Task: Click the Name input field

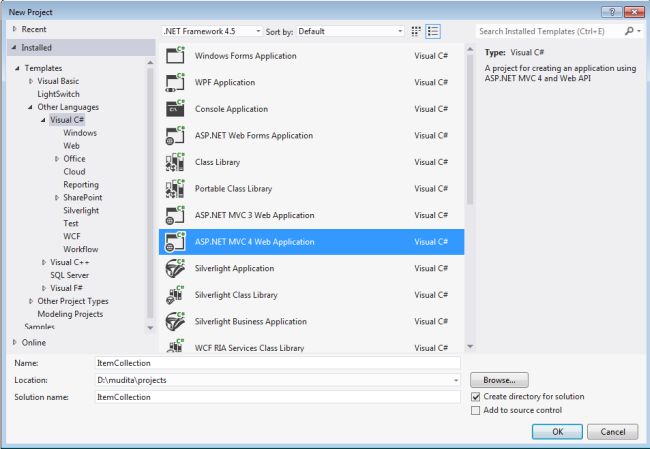Action: click(278, 363)
